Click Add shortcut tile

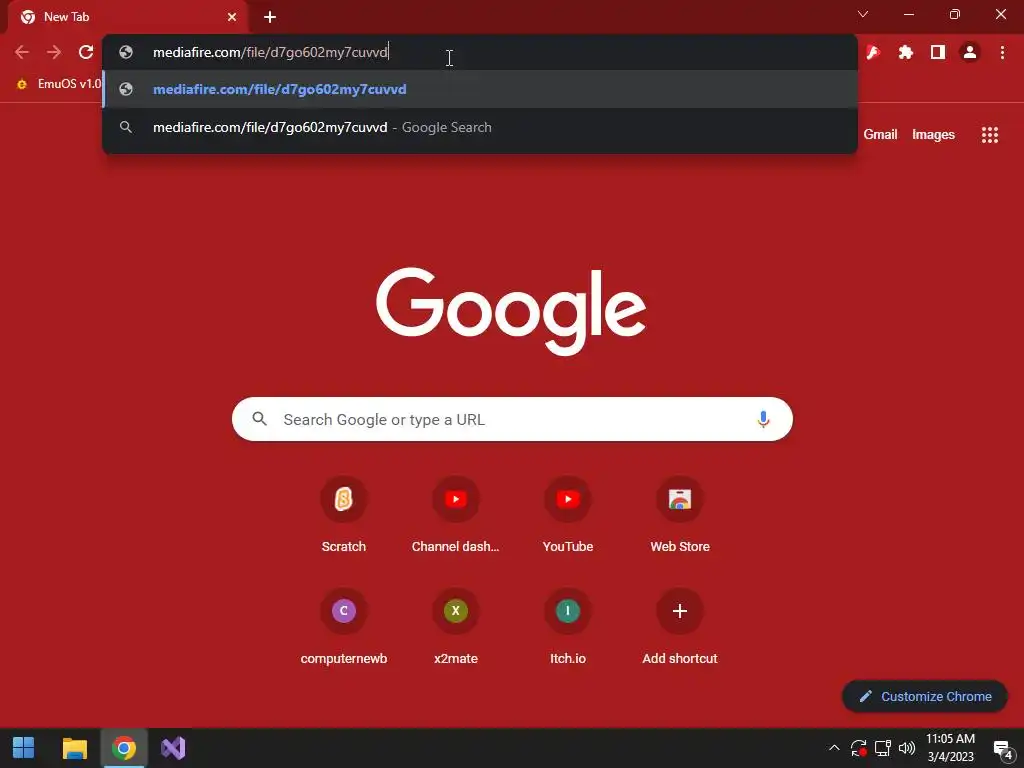coord(680,627)
